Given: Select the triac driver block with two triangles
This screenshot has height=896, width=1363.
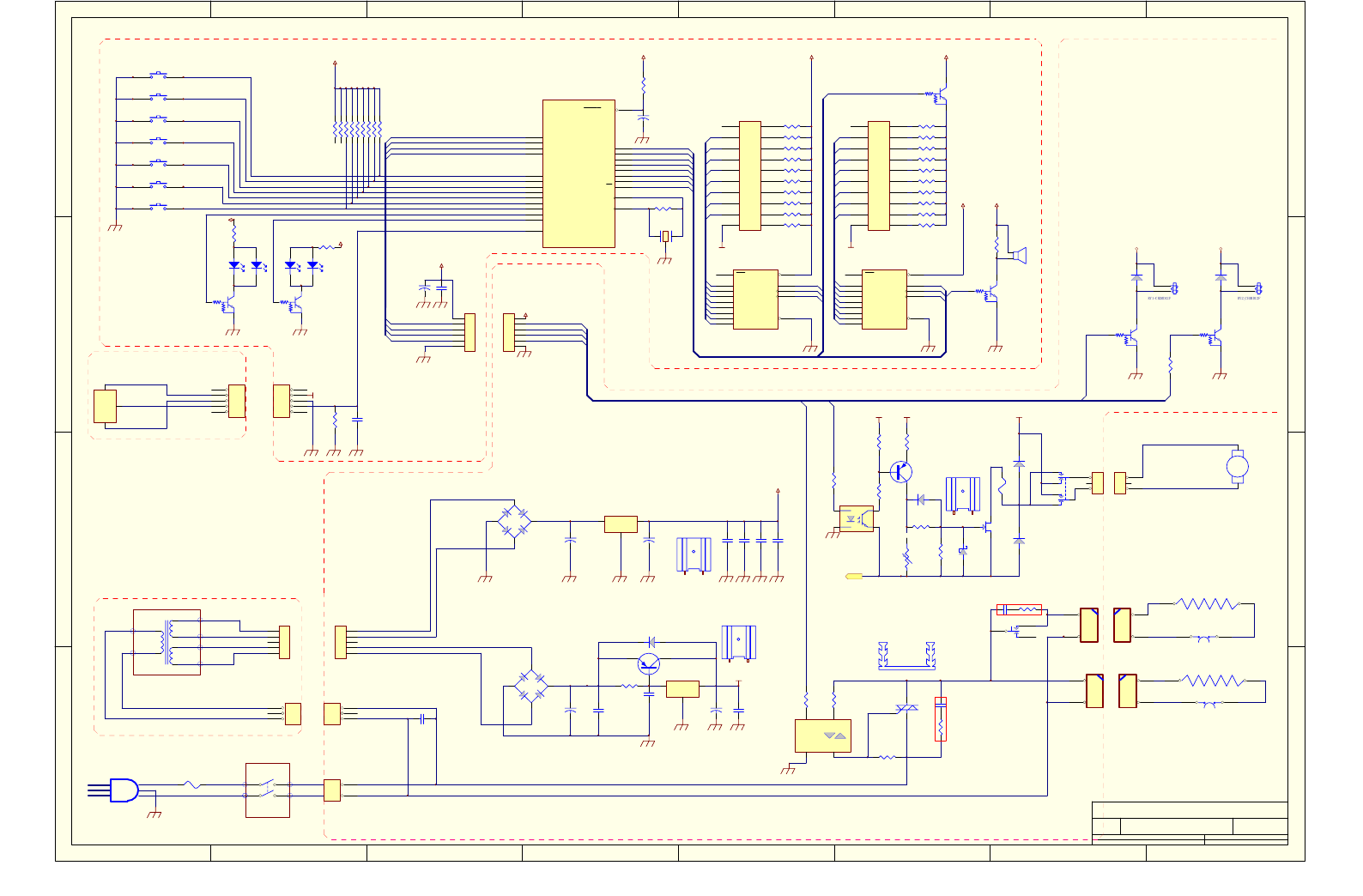Looking at the screenshot, I should click(x=823, y=736).
